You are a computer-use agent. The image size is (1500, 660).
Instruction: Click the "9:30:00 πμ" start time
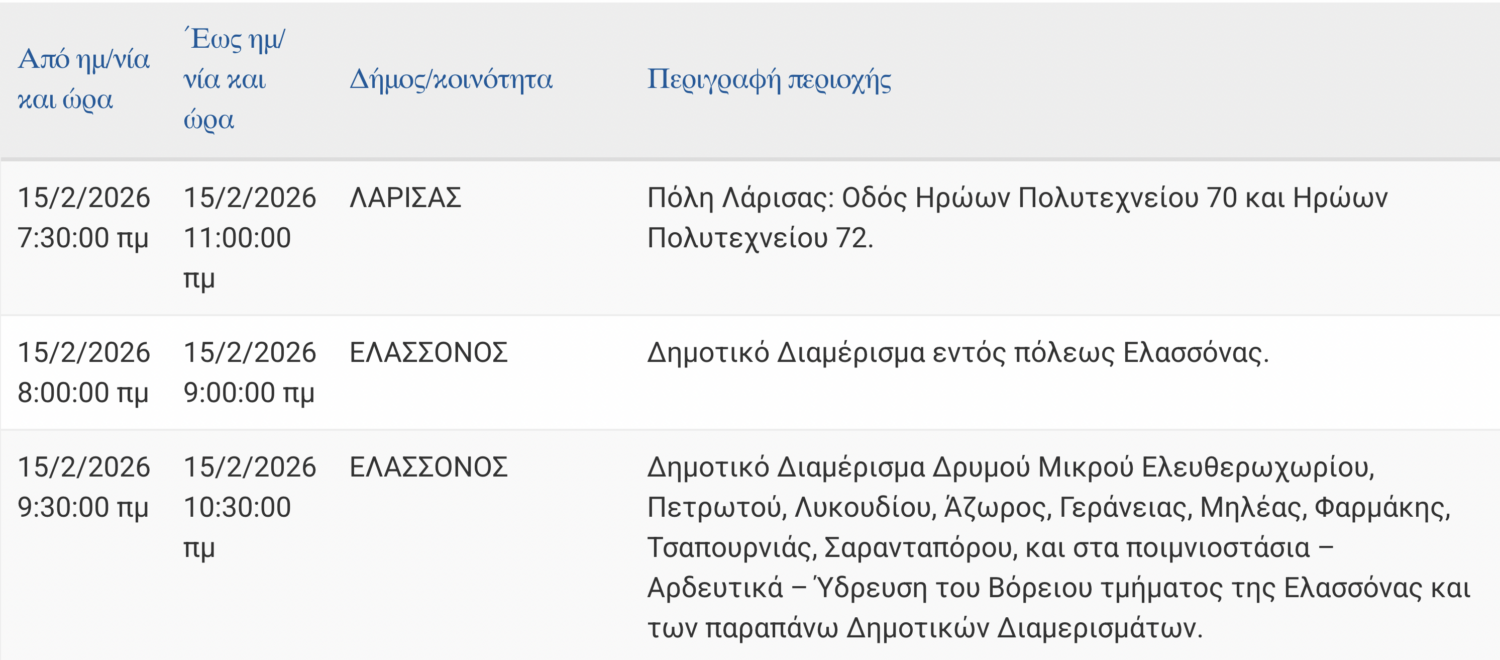pyautogui.click(x=83, y=508)
